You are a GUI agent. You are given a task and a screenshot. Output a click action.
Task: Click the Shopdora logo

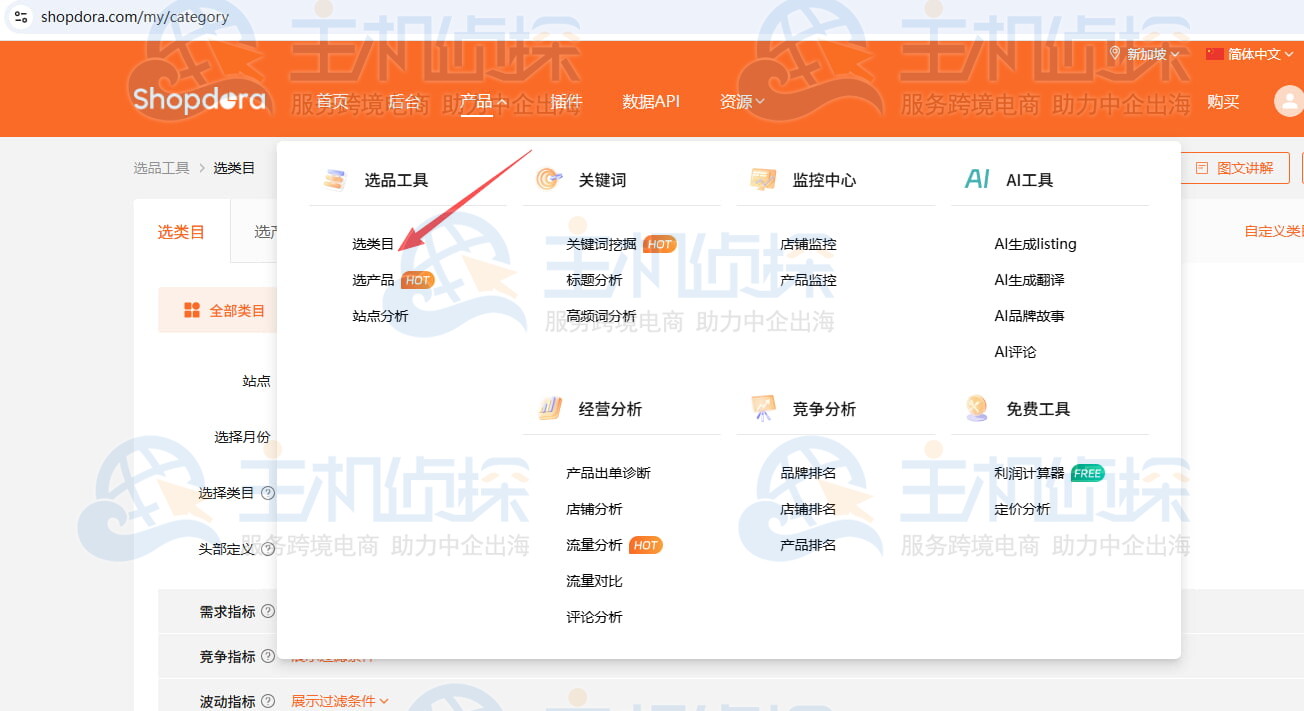click(199, 100)
